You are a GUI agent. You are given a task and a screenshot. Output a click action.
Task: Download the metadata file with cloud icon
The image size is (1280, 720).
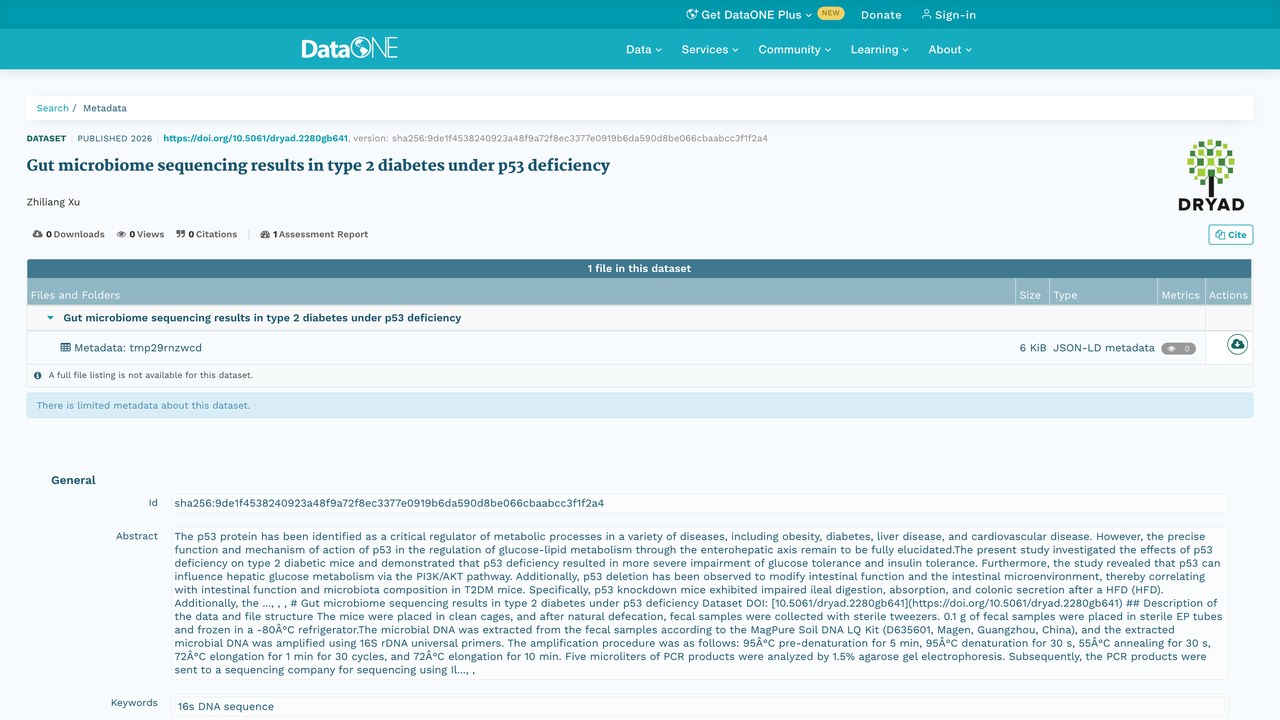point(1237,345)
